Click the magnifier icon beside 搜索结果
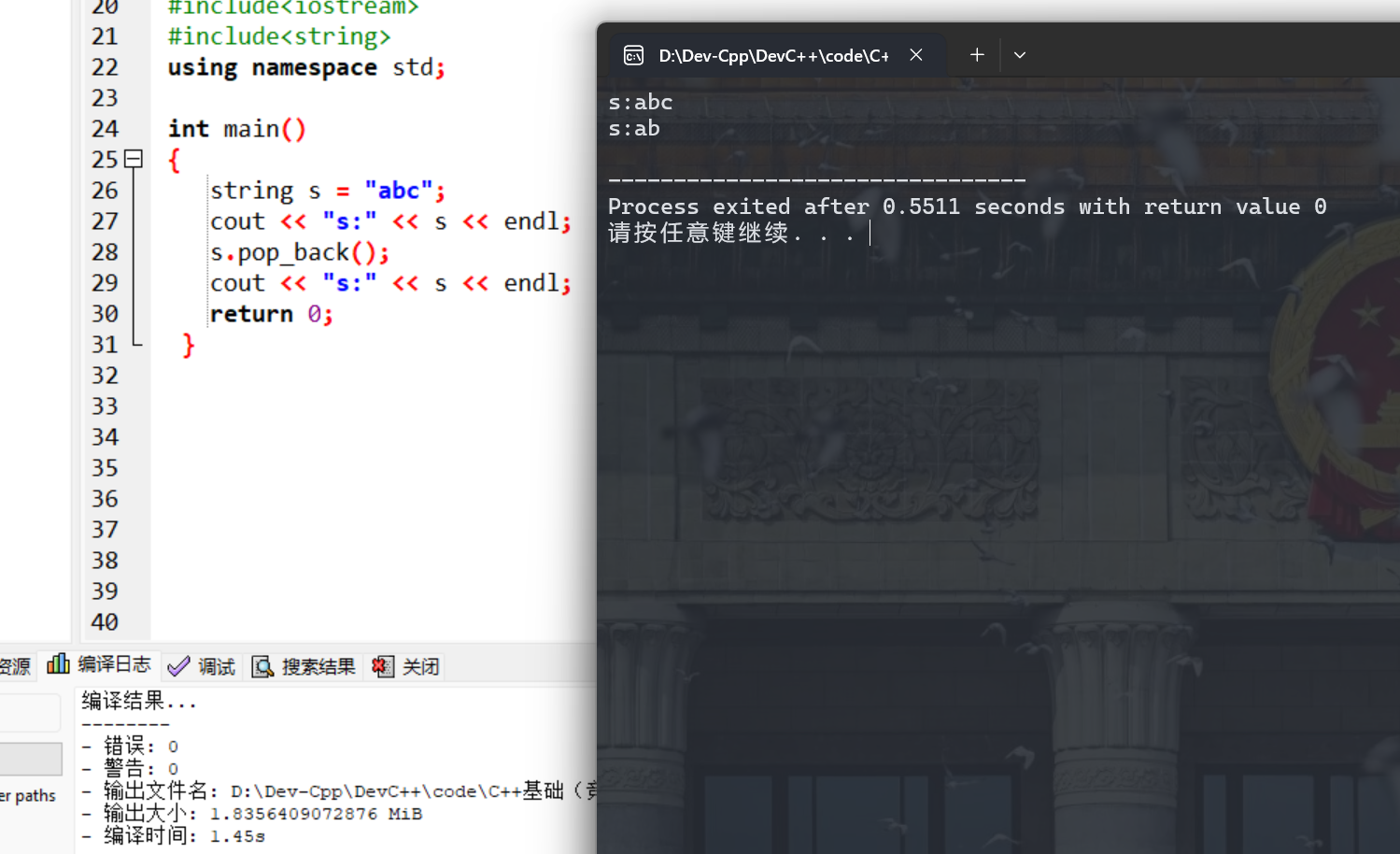The width and height of the screenshot is (1400, 854). pyautogui.click(x=262, y=666)
